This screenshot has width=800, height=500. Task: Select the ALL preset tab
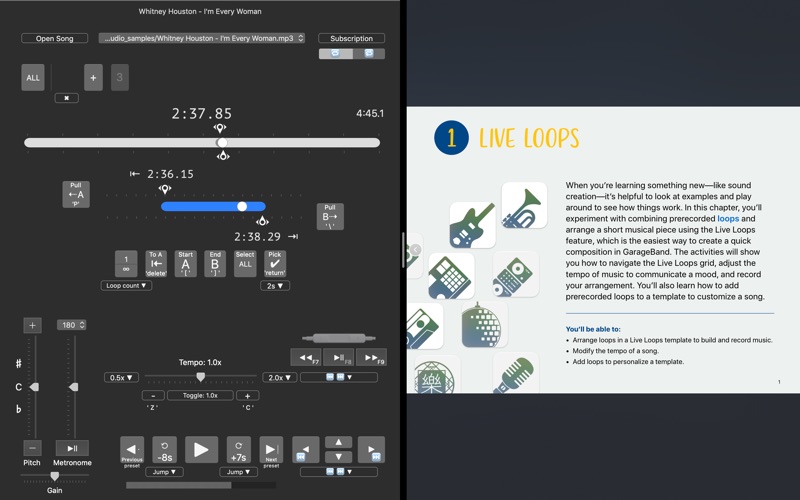pos(33,78)
